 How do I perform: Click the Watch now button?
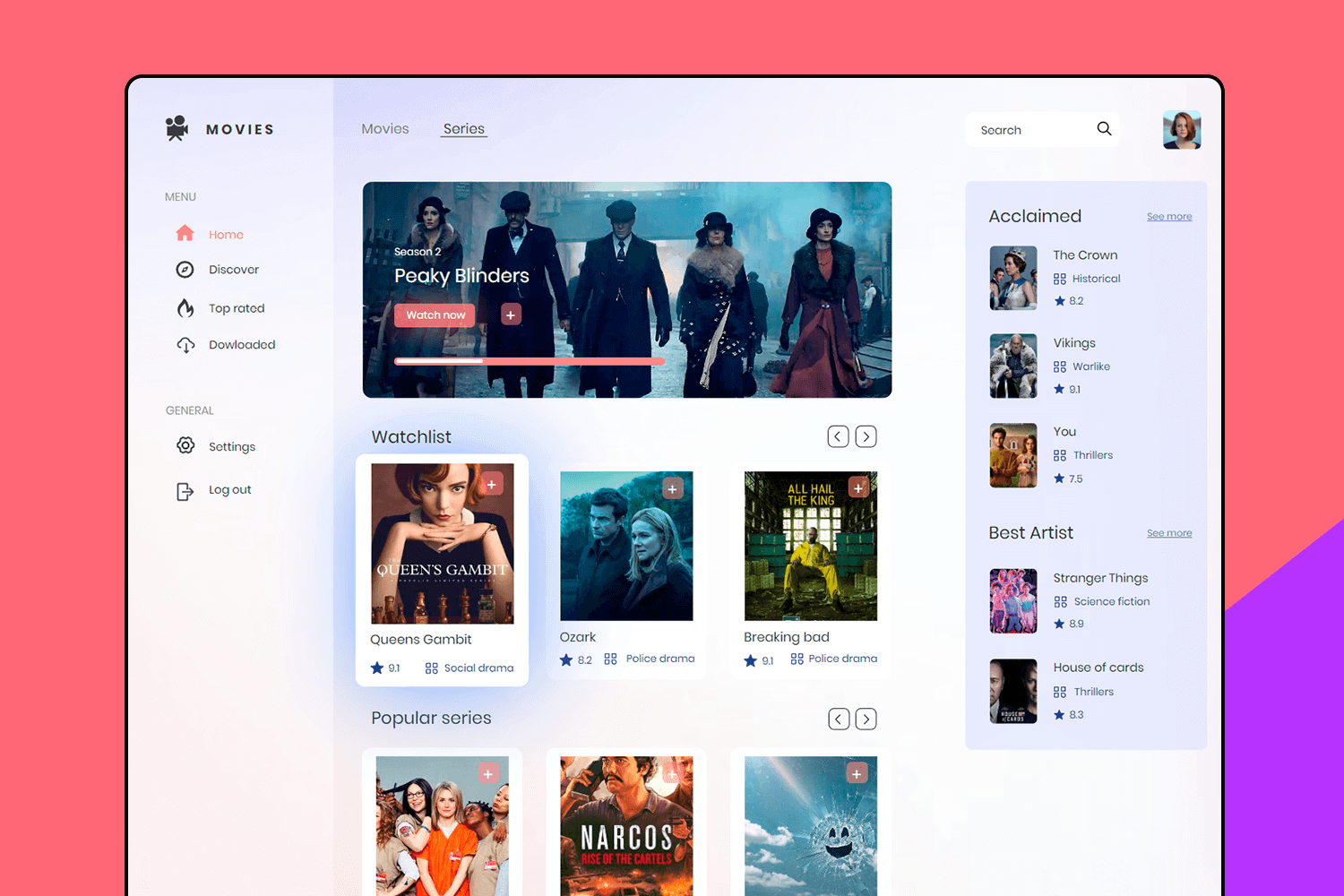point(435,314)
